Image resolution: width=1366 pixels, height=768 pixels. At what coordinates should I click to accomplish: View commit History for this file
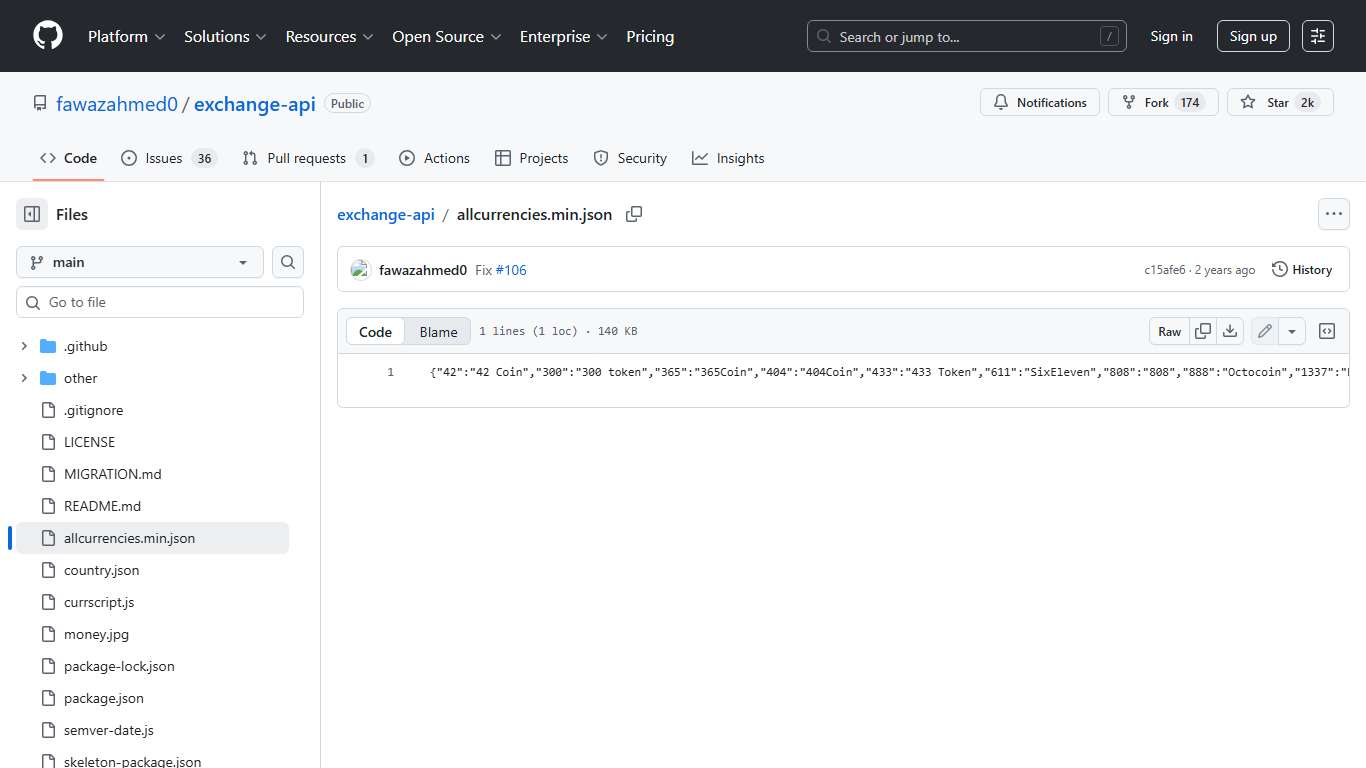point(1302,269)
